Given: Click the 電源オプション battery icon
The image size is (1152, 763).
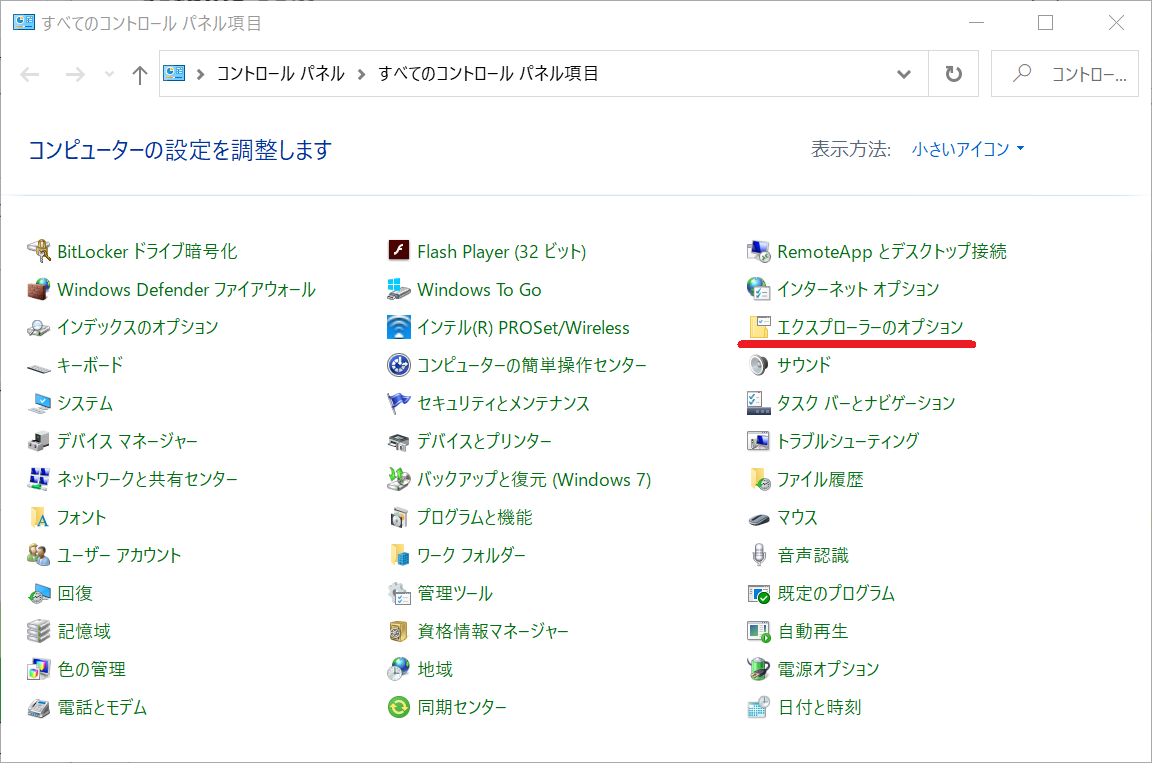Looking at the screenshot, I should [x=759, y=669].
